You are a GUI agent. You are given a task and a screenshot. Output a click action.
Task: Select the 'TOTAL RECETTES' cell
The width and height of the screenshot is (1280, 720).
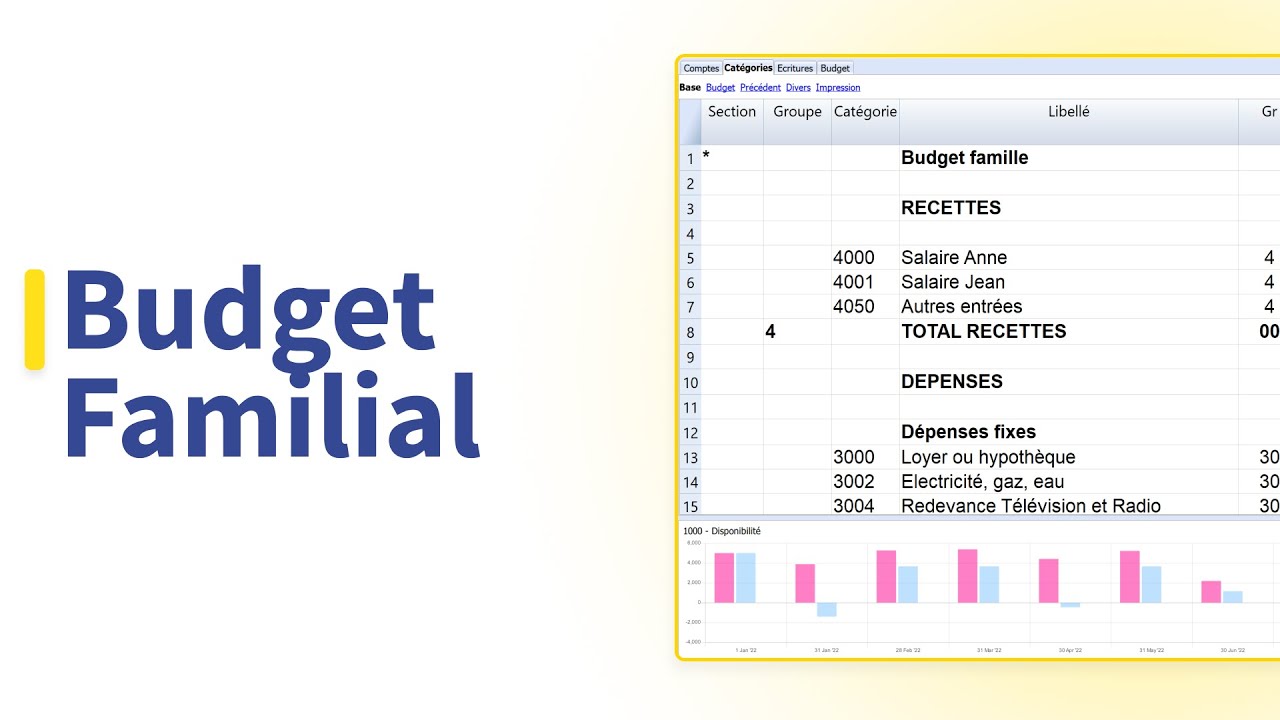pyautogui.click(x=1069, y=332)
